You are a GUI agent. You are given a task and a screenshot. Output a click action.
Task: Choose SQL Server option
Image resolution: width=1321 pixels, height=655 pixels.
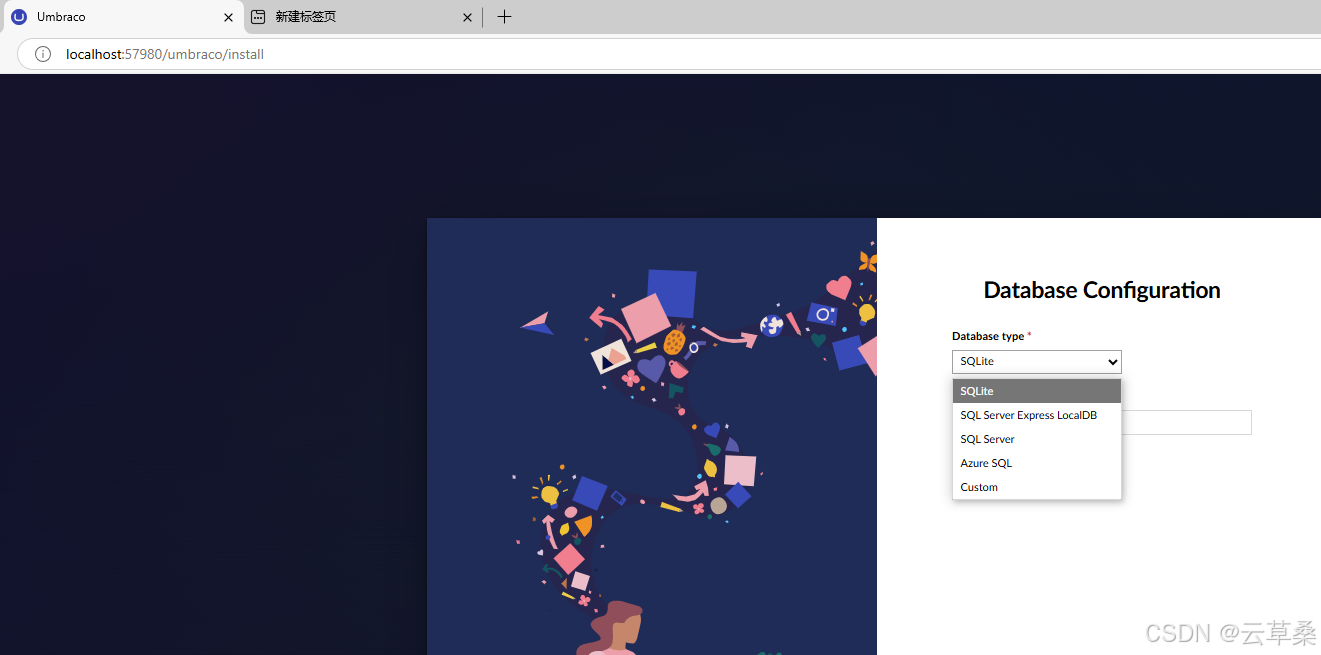1037,439
